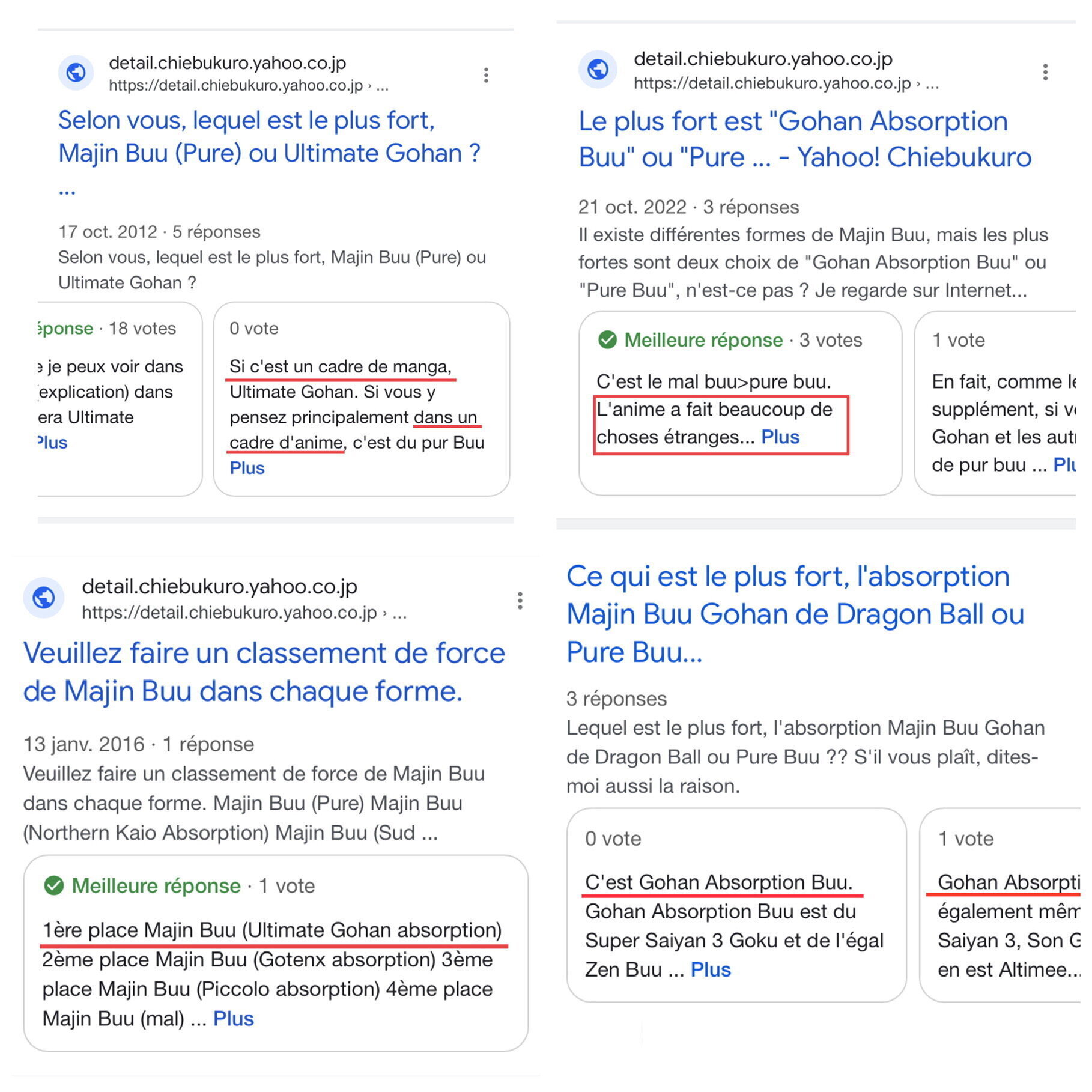Click the globe favicon above "Le plus fort est" result
Screen dimensions: 1092x1092
(x=598, y=69)
